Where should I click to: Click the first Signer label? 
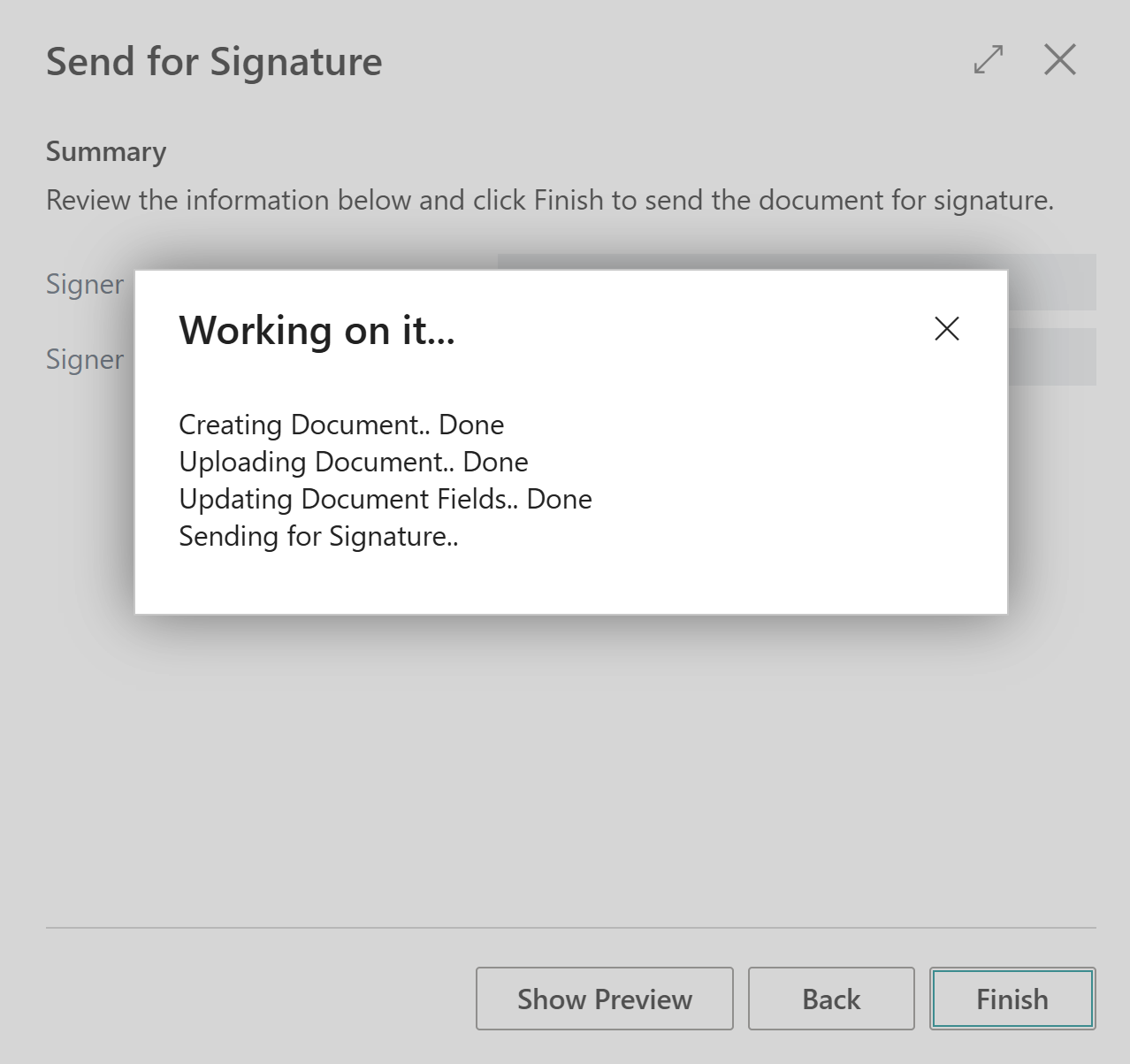pyautogui.click(x=85, y=284)
